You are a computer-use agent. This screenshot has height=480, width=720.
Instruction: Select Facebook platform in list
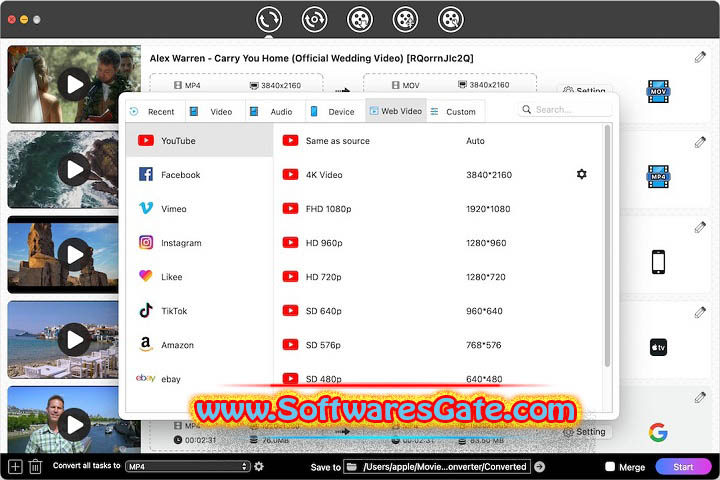[x=199, y=175]
